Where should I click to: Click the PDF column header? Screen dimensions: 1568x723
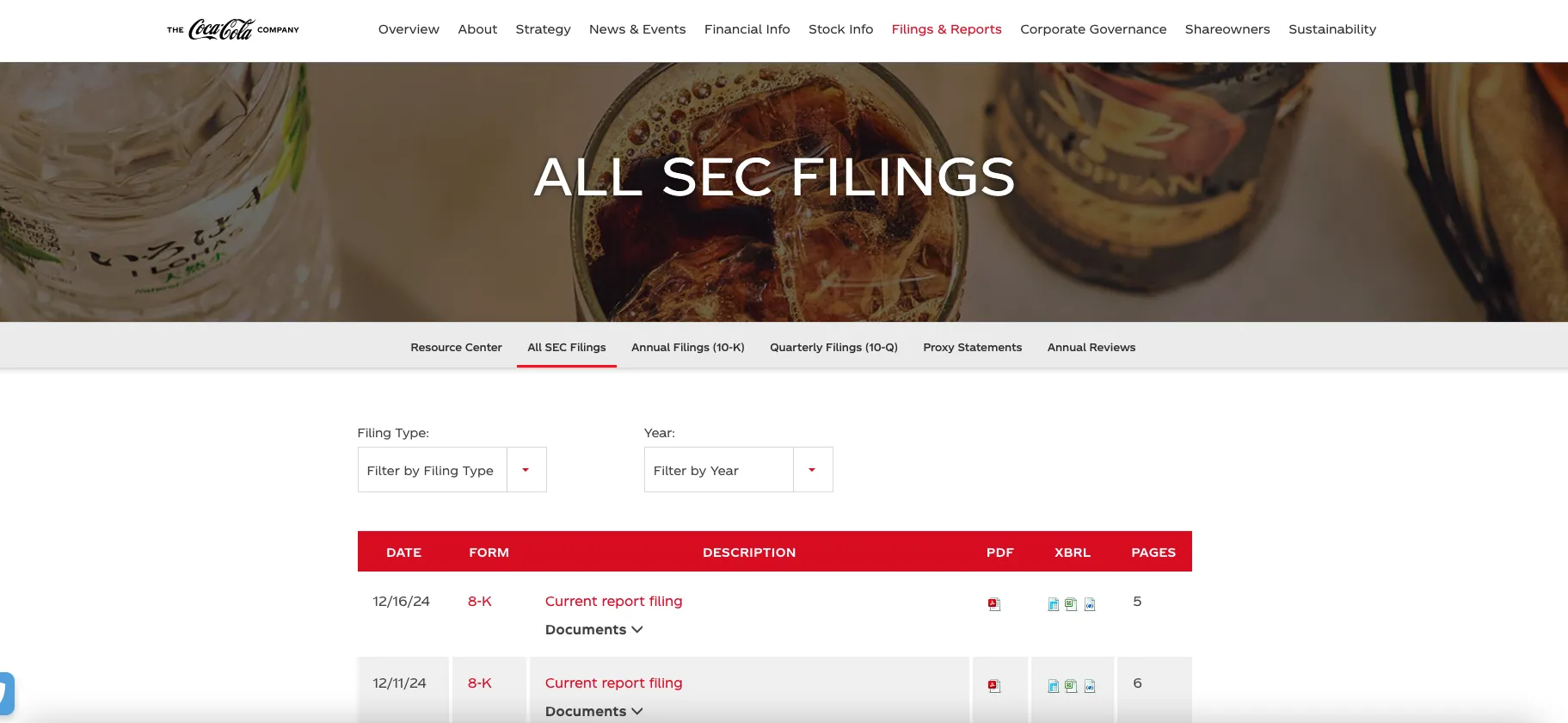click(x=1000, y=553)
